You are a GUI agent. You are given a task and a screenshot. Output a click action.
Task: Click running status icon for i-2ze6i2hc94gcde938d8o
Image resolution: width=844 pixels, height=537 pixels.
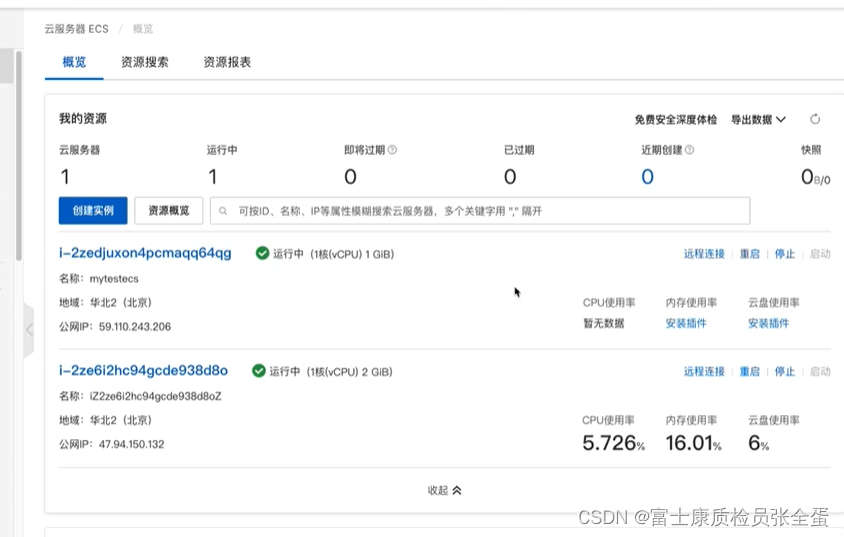(259, 371)
